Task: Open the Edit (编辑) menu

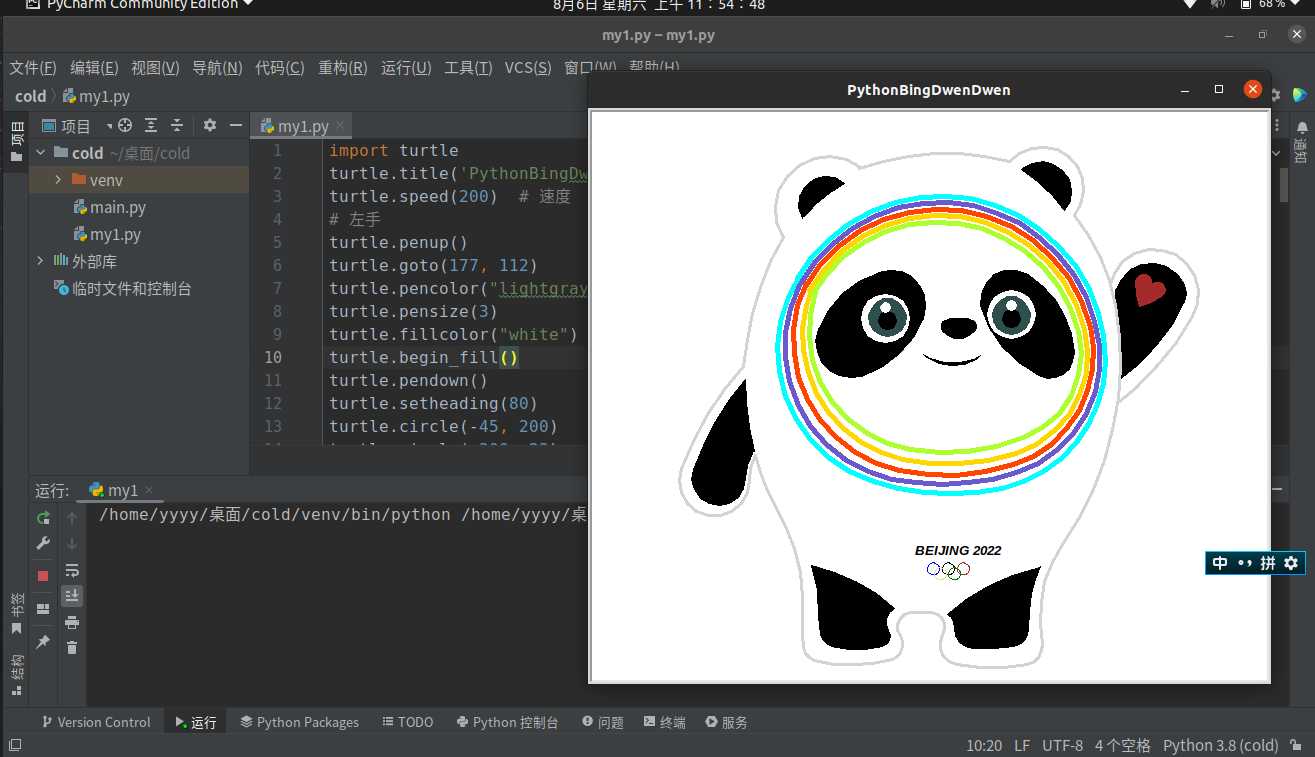Action: [x=94, y=68]
